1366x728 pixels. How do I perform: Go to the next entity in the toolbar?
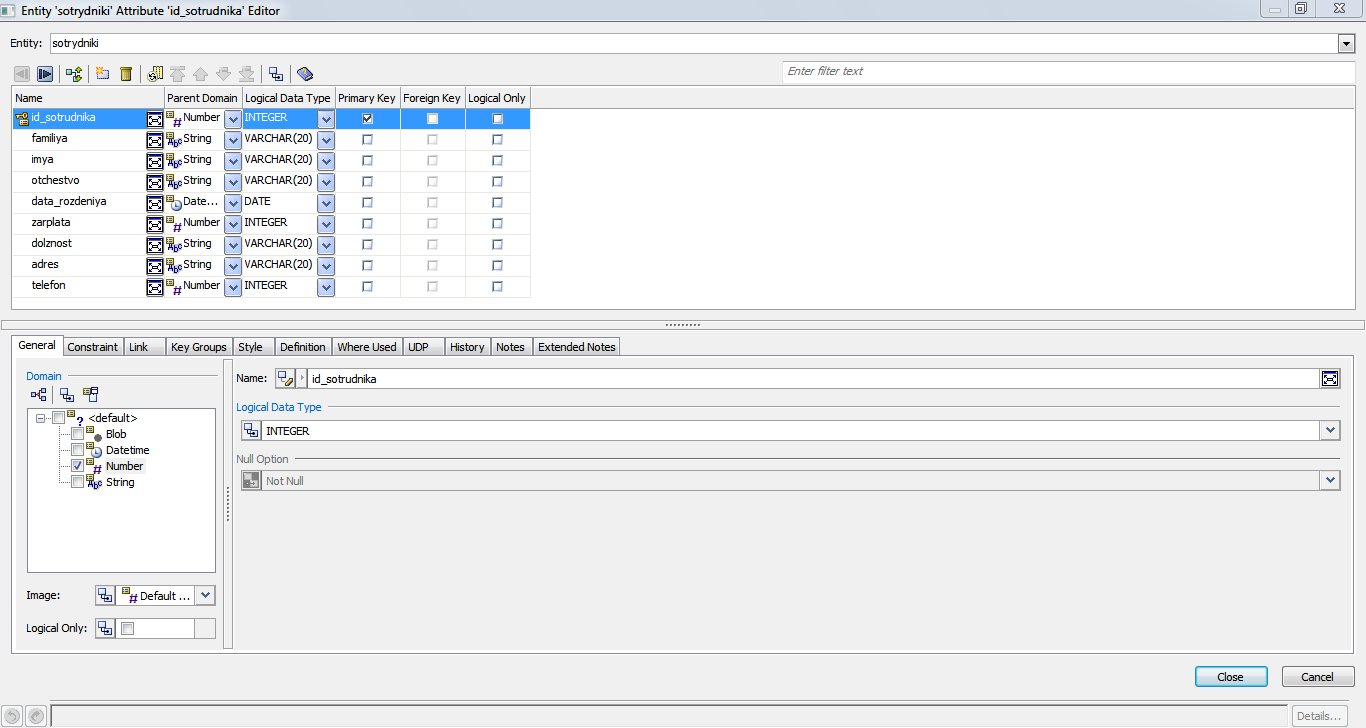pyautogui.click(x=45, y=74)
